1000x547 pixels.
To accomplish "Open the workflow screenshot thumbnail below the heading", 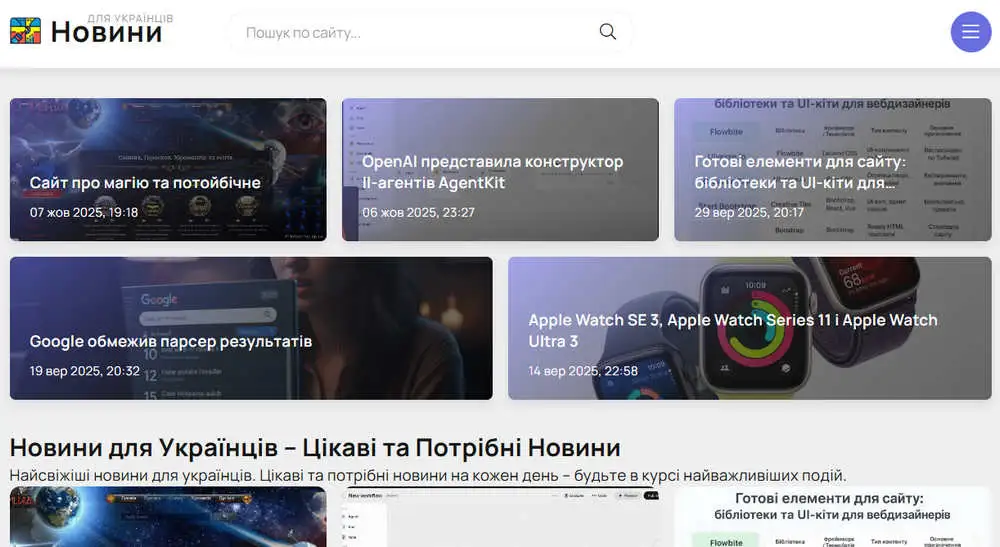I will pos(500,517).
